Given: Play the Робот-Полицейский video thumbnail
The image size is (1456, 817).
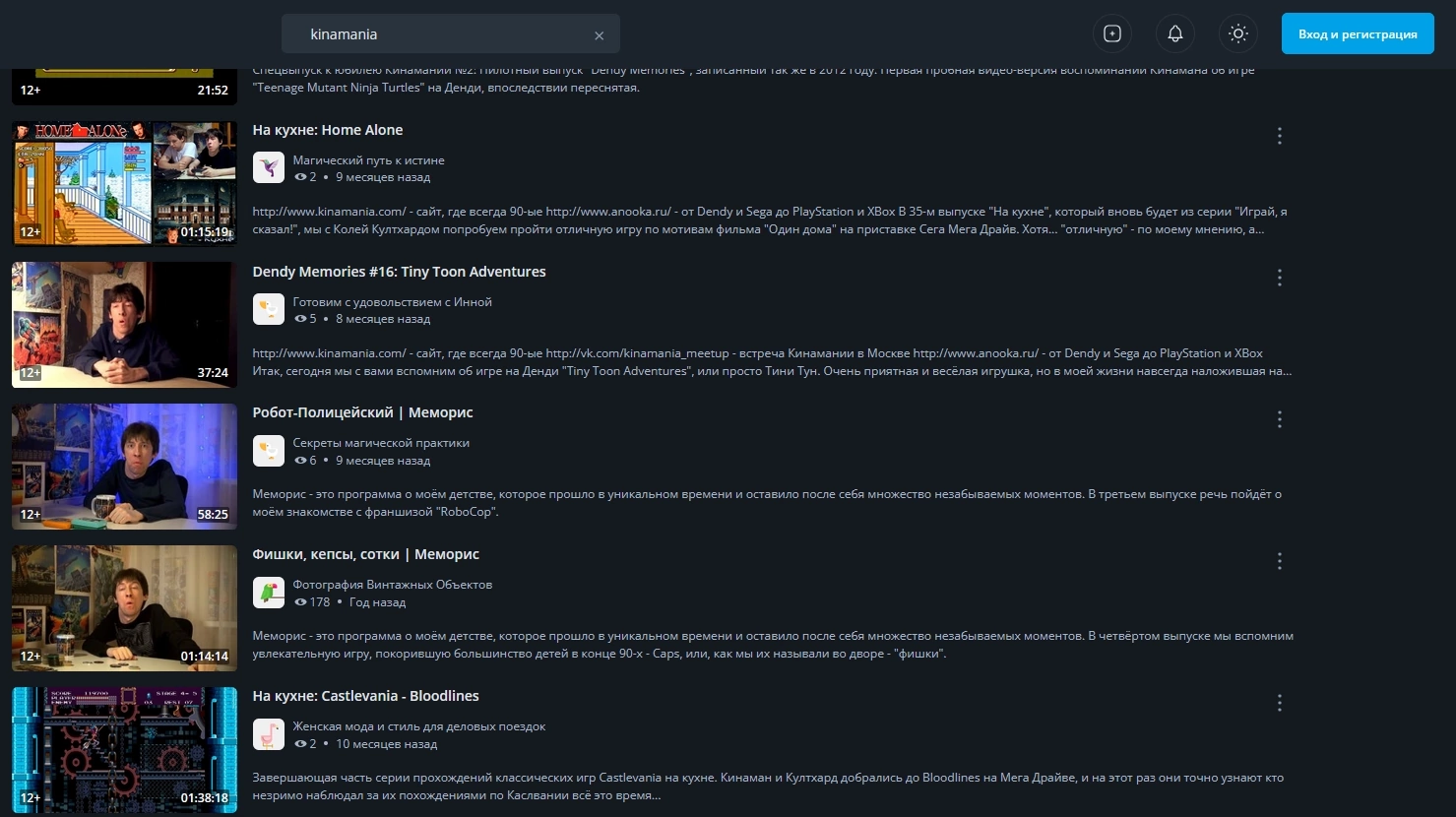Looking at the screenshot, I should [124, 467].
